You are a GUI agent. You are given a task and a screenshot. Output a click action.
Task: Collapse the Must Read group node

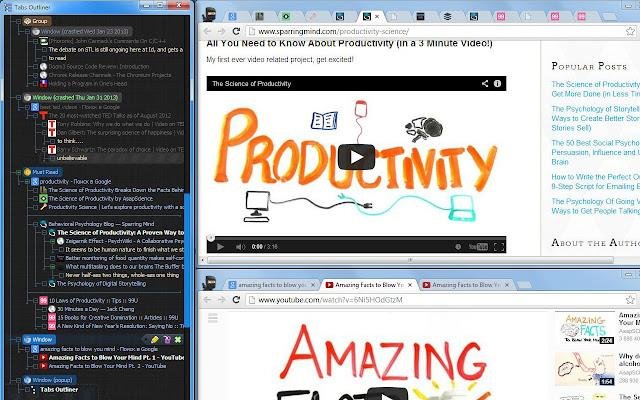(19, 172)
